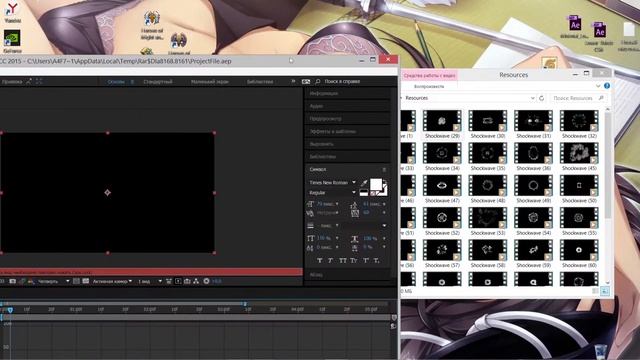Apply Faux Italic text style
640x360 pixels.
tap(331, 260)
